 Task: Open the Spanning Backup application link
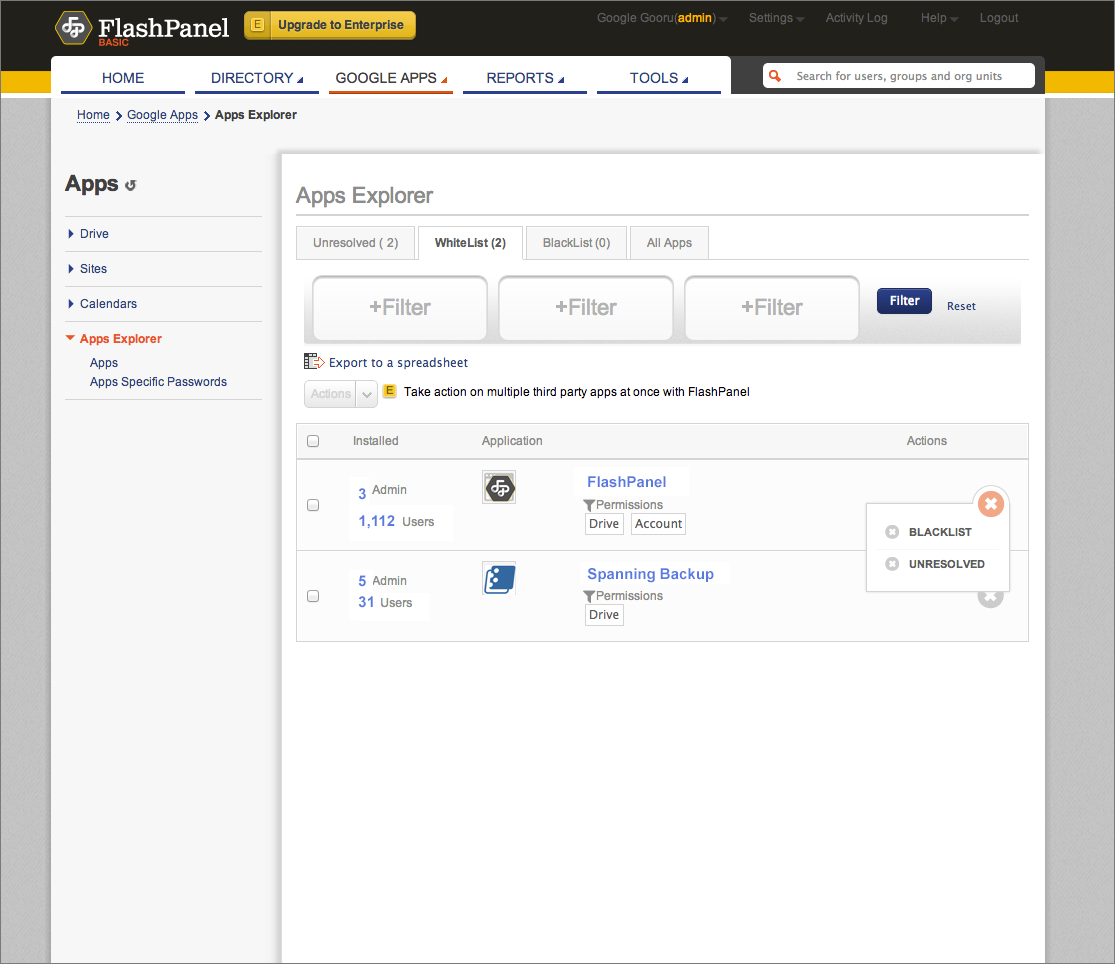click(650, 574)
